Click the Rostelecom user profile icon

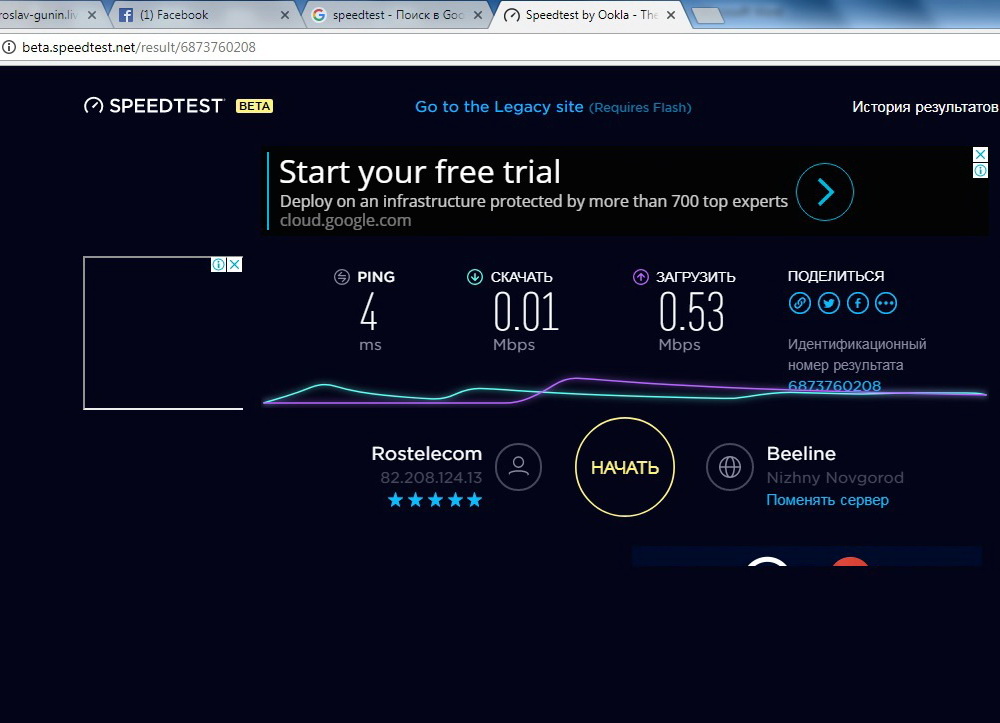[x=518, y=467]
